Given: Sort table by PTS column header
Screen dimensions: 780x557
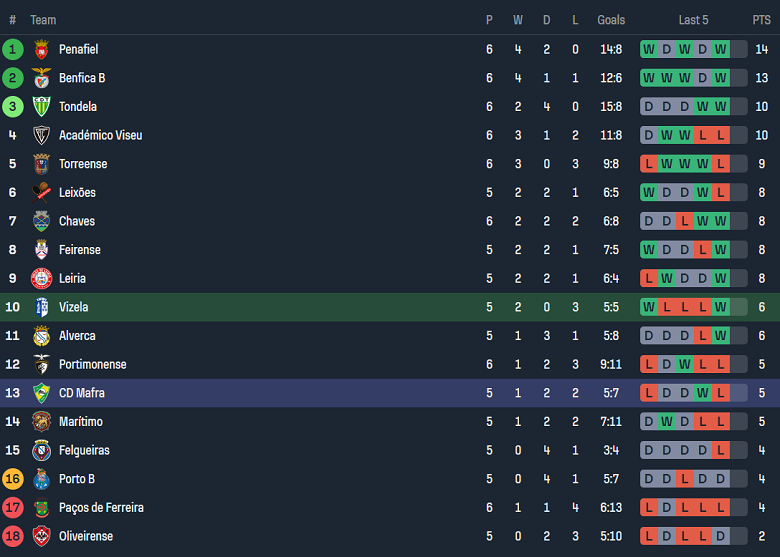Looking at the screenshot, I should [761, 20].
